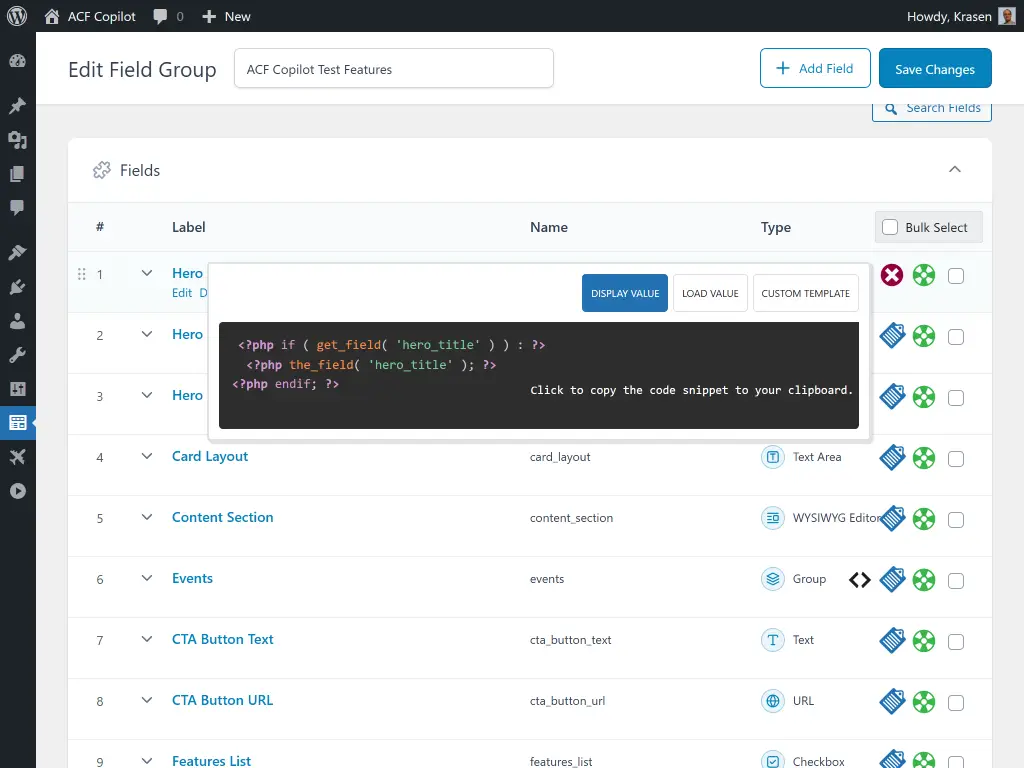Open the Tools wrench icon in the sidebar
The image size is (1024, 768).
[x=18, y=354]
